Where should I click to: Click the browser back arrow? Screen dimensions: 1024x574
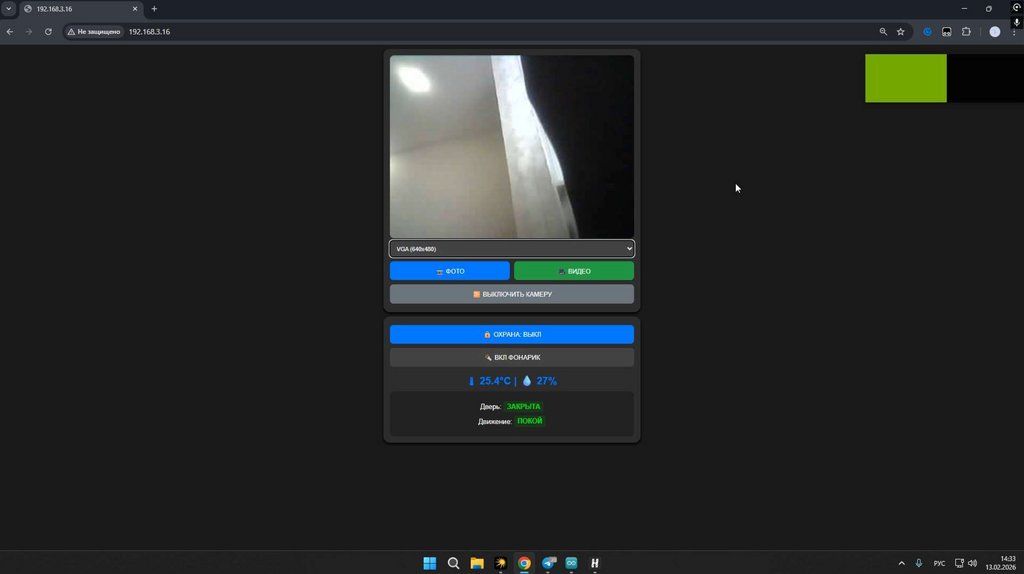(x=10, y=32)
